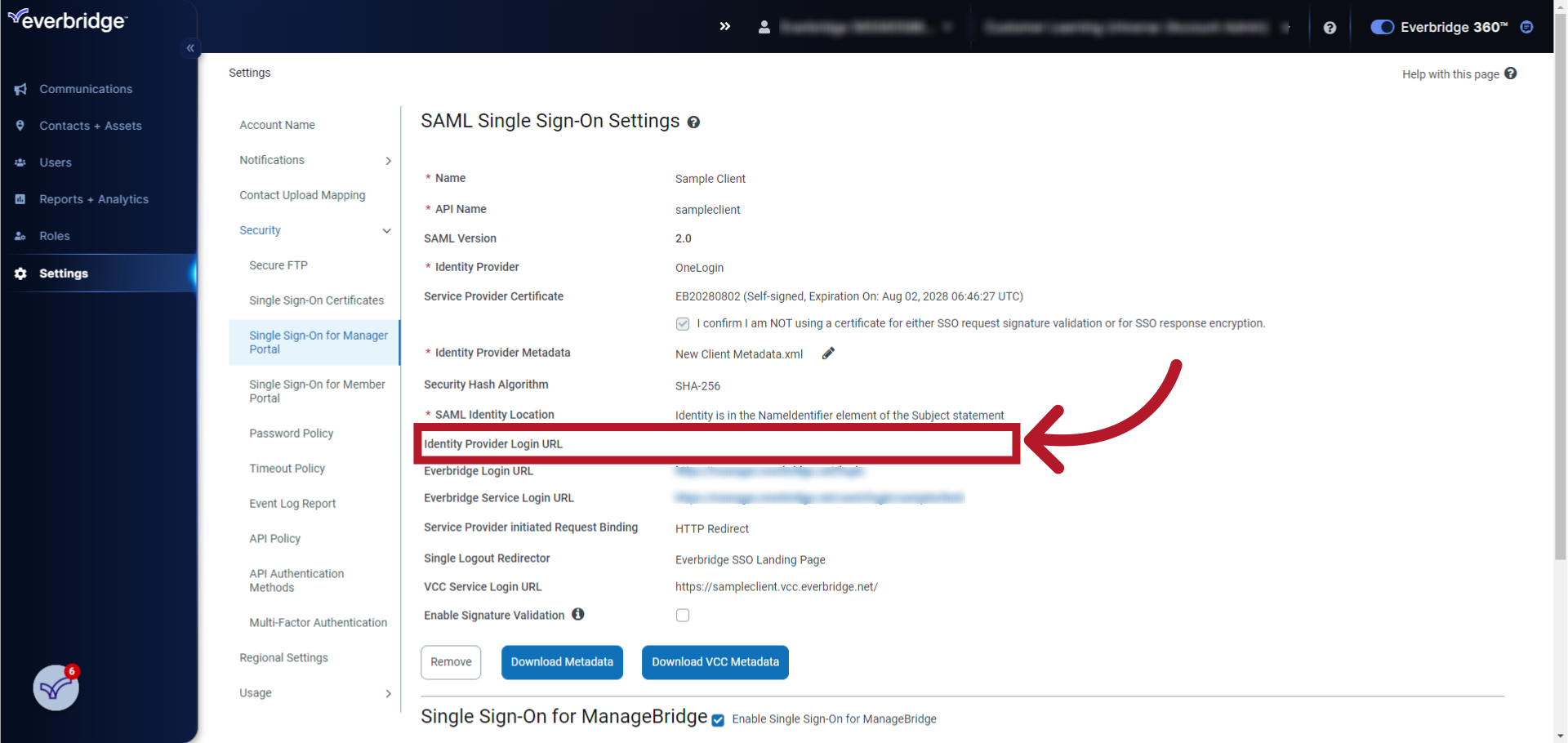
Task: Click the Roles icon in sidebar
Action: tap(20, 236)
